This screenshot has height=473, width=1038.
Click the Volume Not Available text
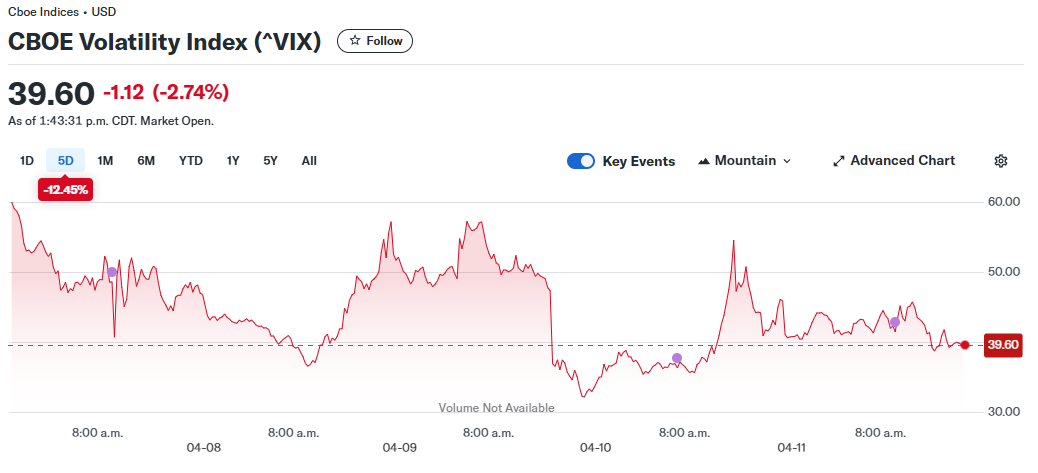click(496, 408)
